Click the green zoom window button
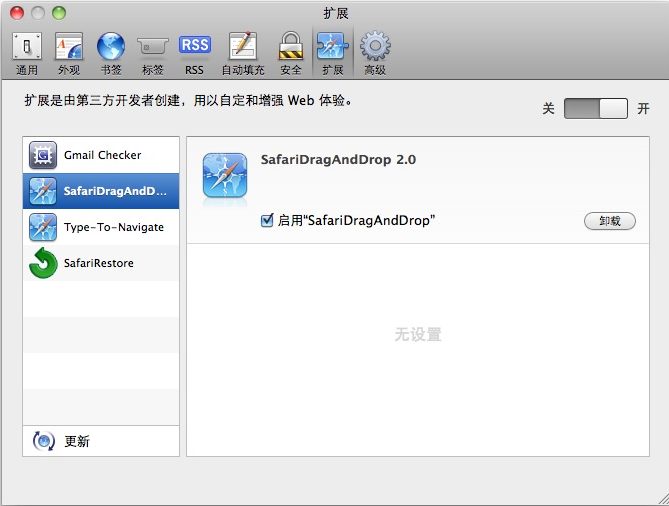The height and width of the screenshot is (506, 669). point(59,13)
